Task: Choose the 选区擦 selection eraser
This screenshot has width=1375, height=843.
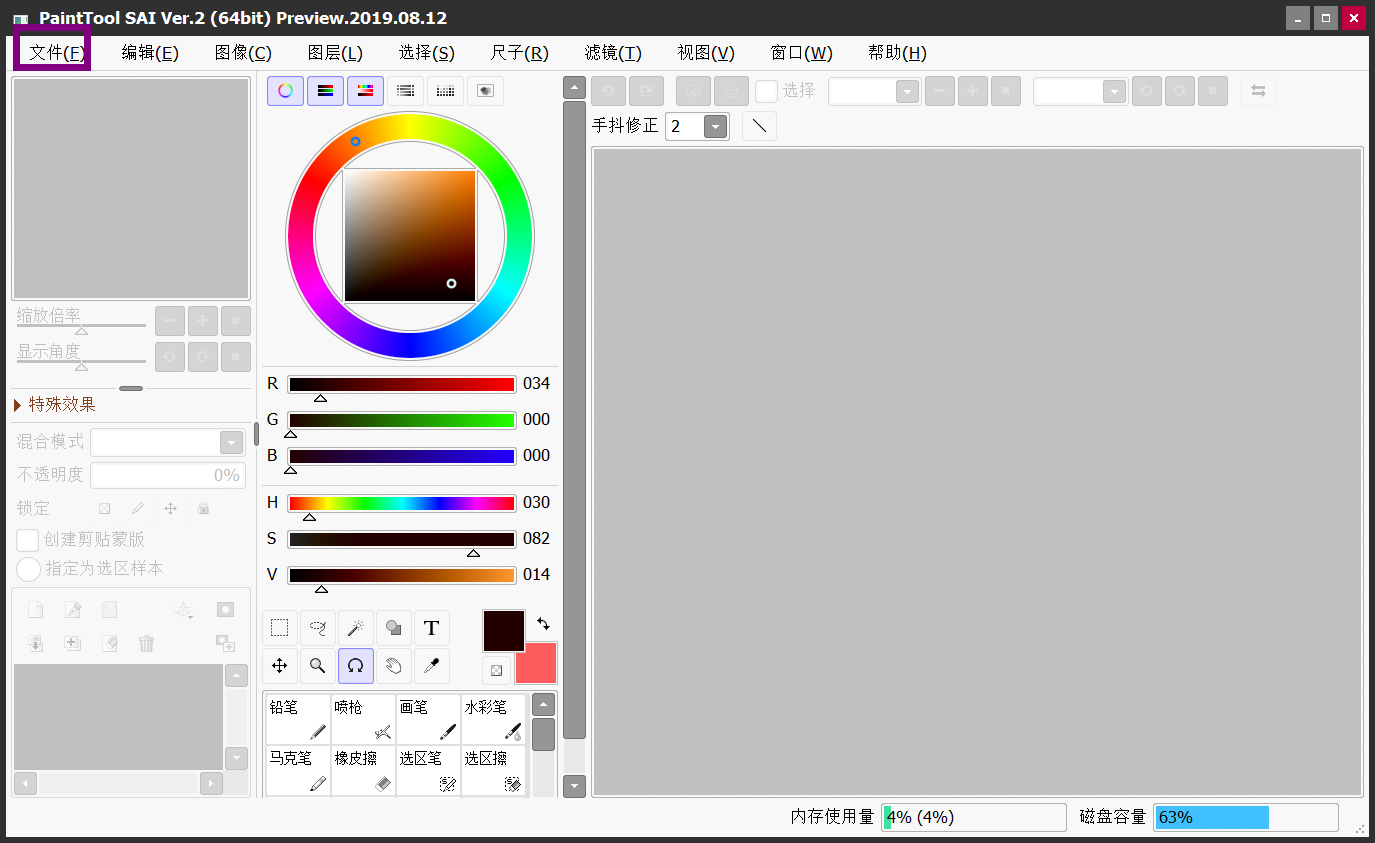Action: pos(493,770)
